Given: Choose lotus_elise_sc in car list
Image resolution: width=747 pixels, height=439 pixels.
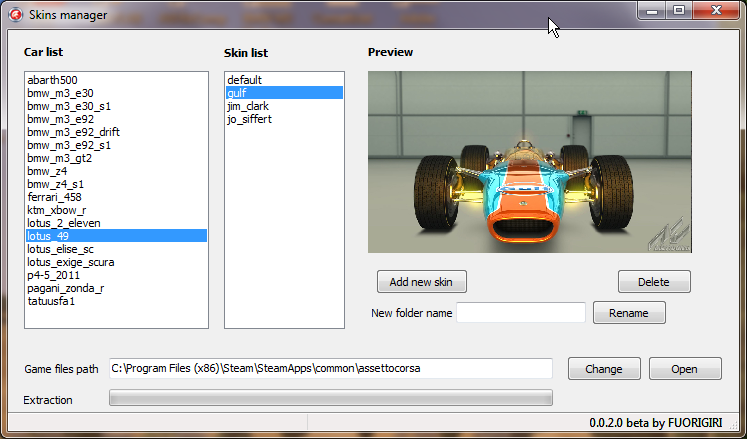Looking at the screenshot, I should click(x=116, y=249).
